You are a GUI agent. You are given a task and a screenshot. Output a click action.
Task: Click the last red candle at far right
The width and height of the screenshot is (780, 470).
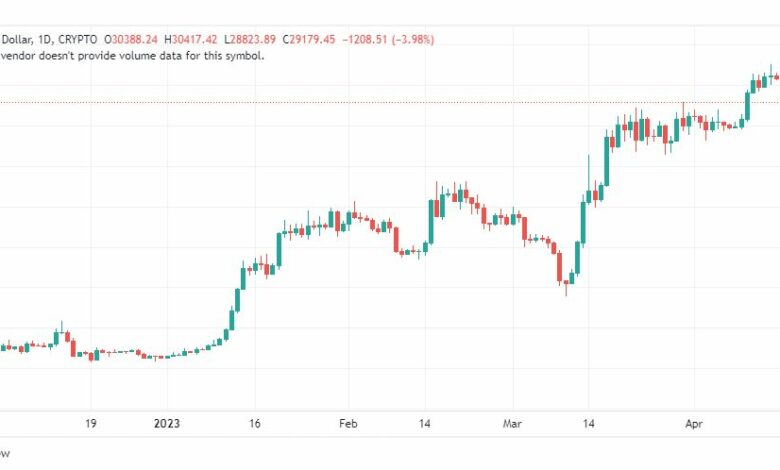pos(777,78)
